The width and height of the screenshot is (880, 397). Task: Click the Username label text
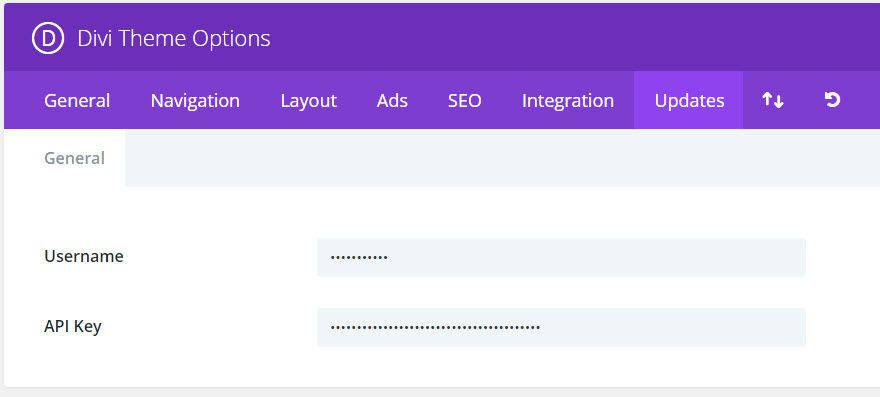[84, 256]
